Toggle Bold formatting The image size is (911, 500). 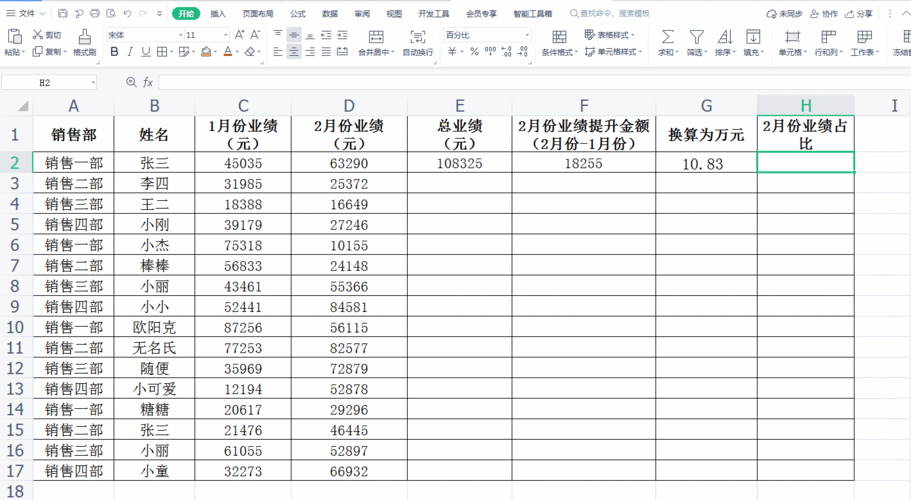tap(114, 52)
